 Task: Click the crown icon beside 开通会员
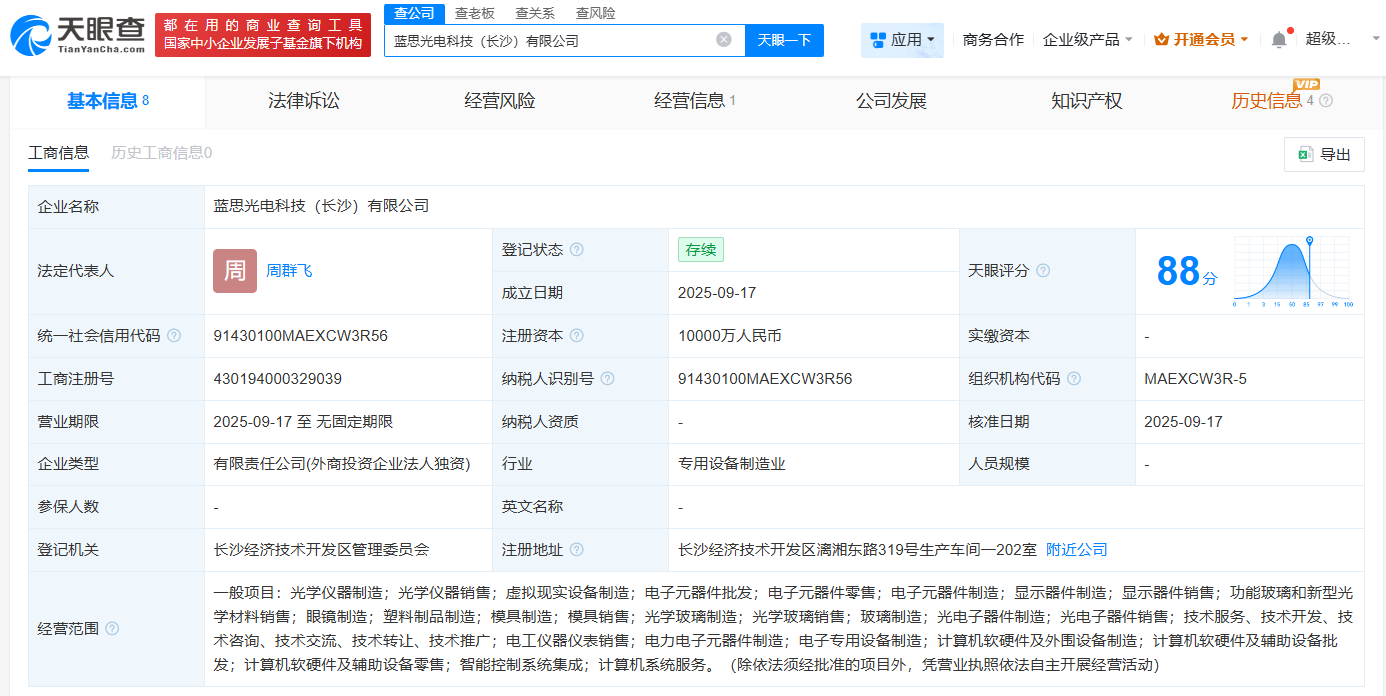coord(1160,37)
